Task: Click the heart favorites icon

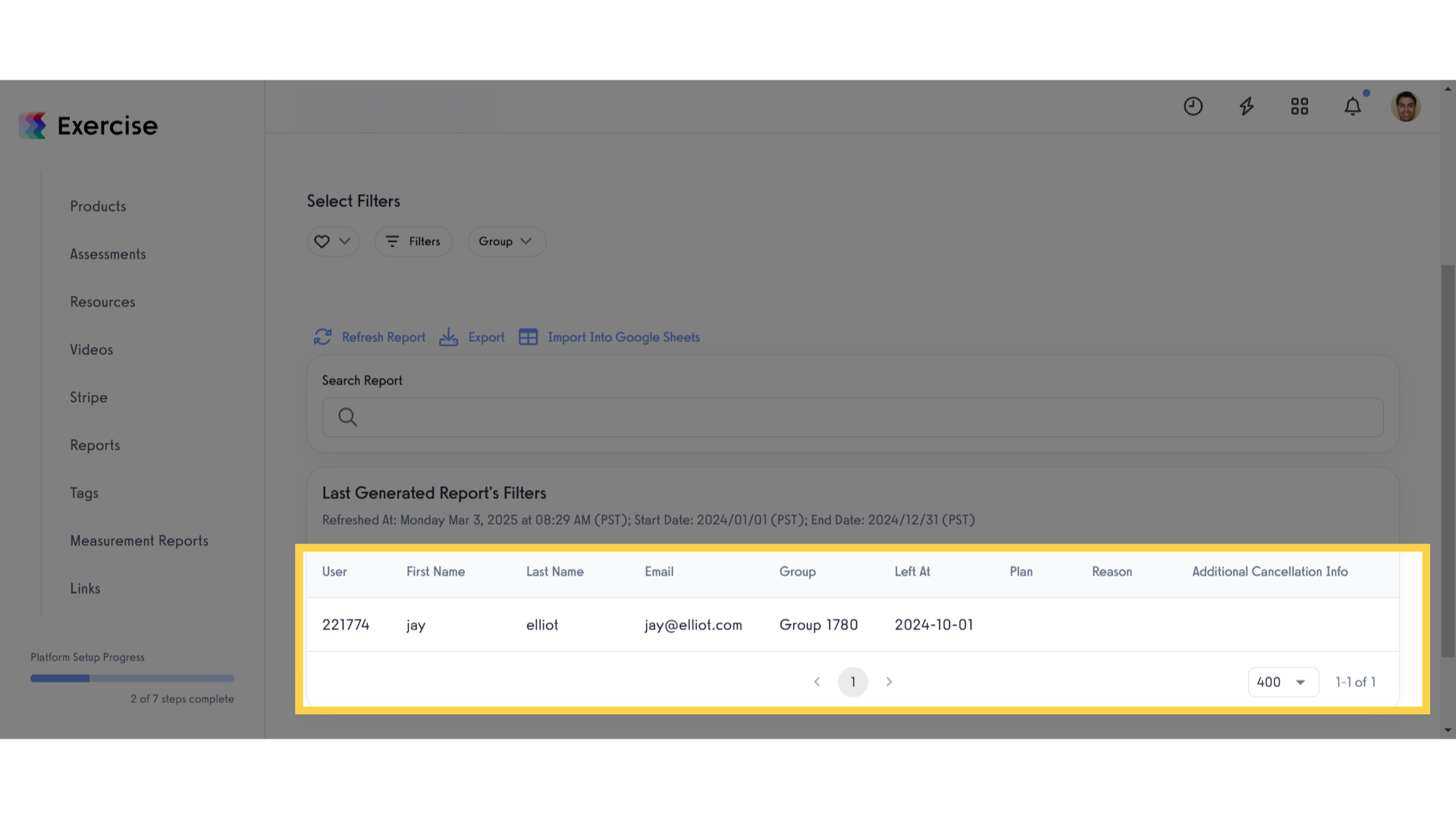Action: (x=322, y=241)
